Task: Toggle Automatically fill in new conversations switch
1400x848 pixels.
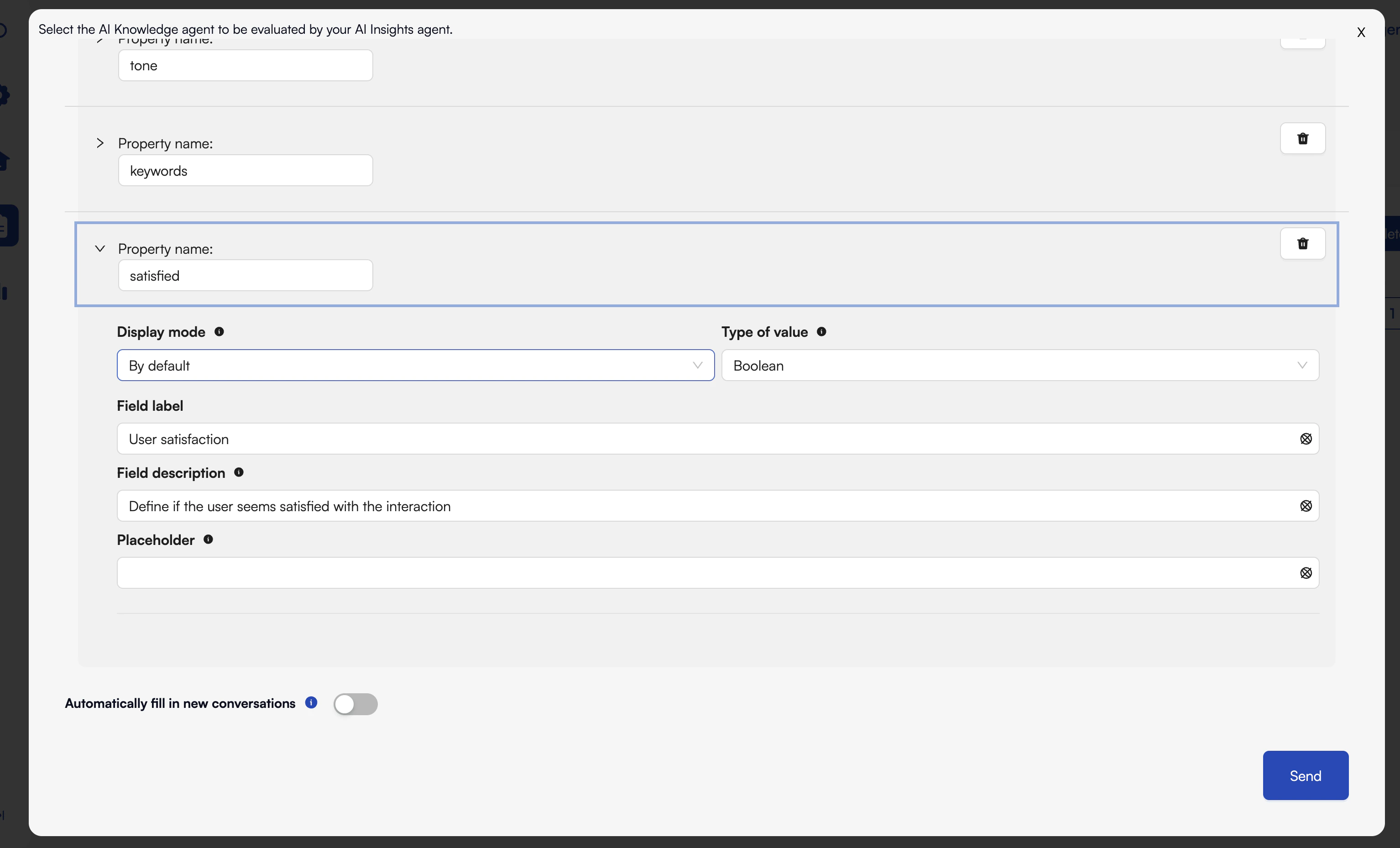Action: pyautogui.click(x=355, y=704)
